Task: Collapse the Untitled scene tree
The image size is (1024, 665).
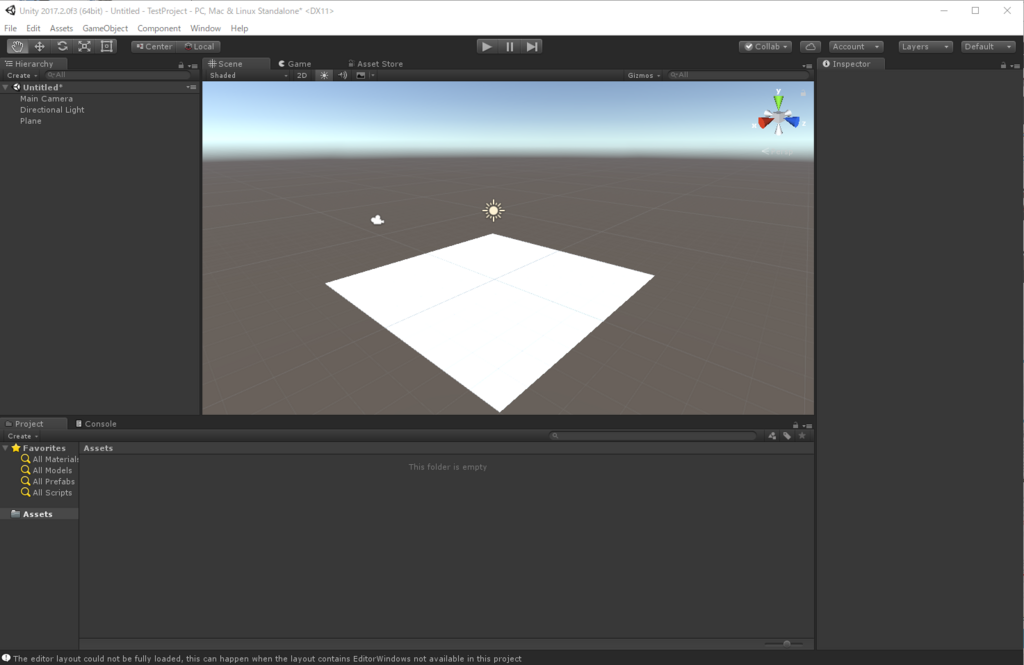Action: 6,87
